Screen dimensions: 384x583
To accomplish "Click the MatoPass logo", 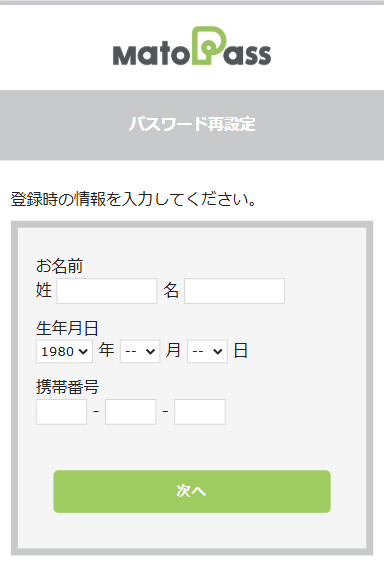I will pyautogui.click(x=192, y=46).
